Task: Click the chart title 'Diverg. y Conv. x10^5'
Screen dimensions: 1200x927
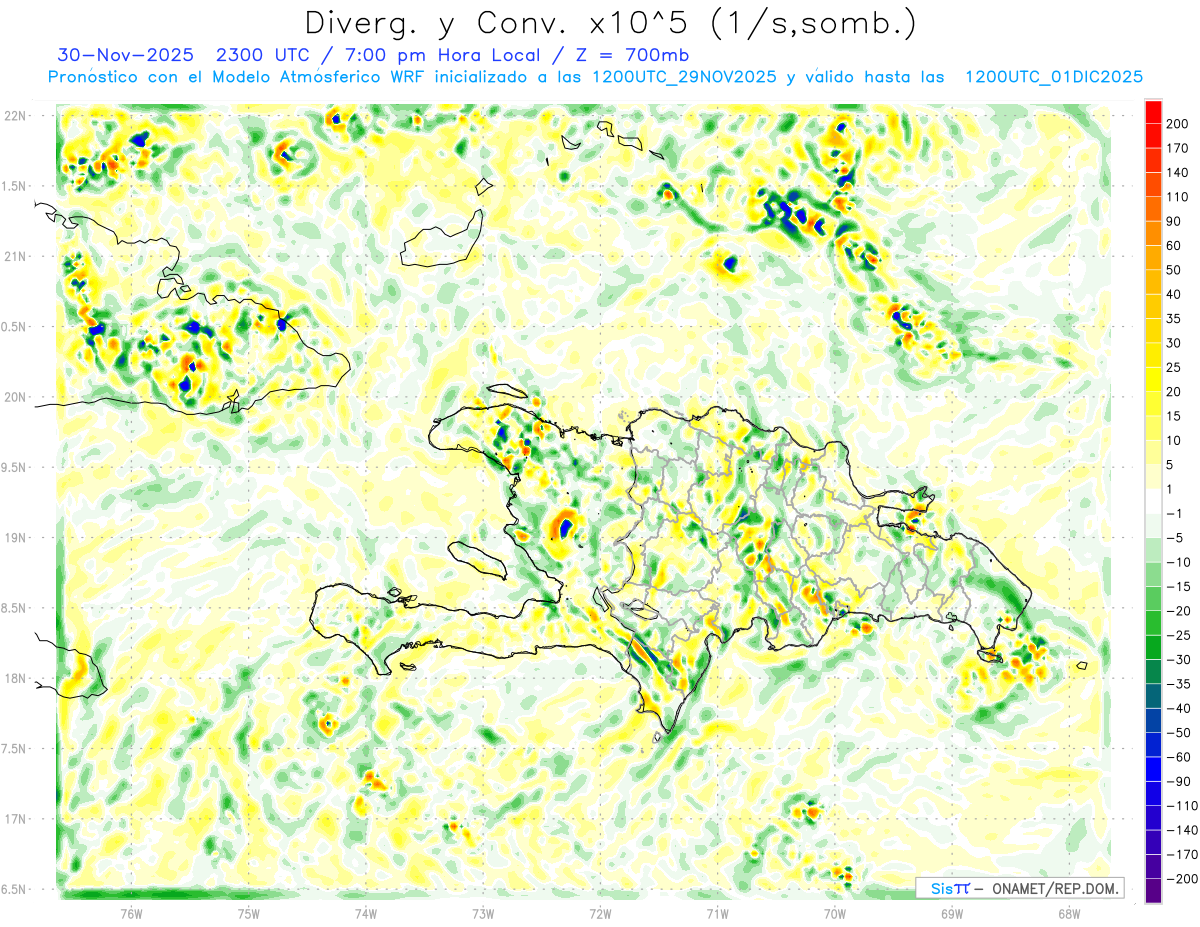Action: (505, 22)
